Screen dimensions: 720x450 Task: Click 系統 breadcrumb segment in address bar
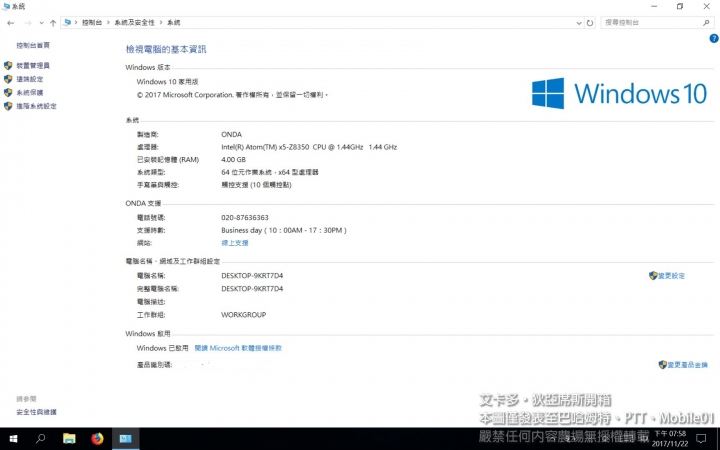point(174,22)
